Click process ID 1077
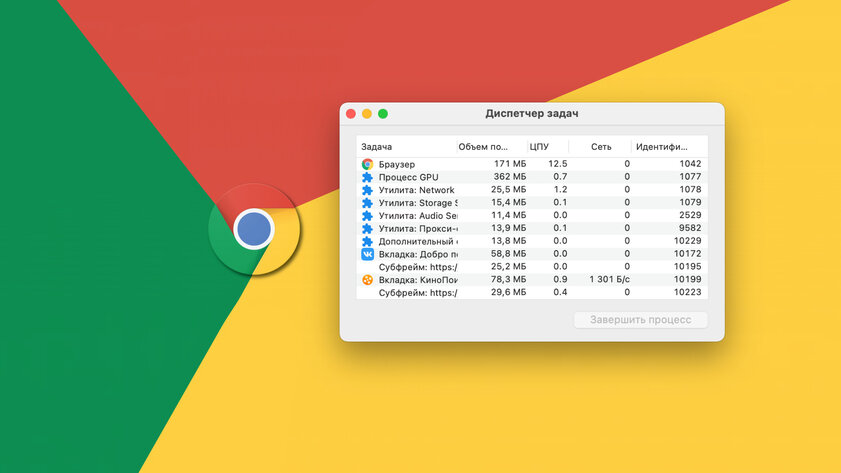Screen dimensions: 841x473 tap(690, 176)
